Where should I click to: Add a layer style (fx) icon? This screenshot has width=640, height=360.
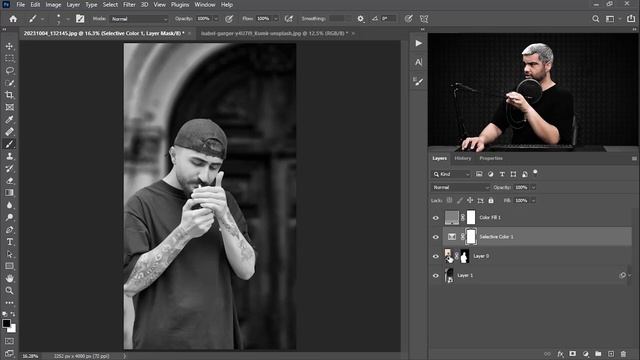(560, 354)
